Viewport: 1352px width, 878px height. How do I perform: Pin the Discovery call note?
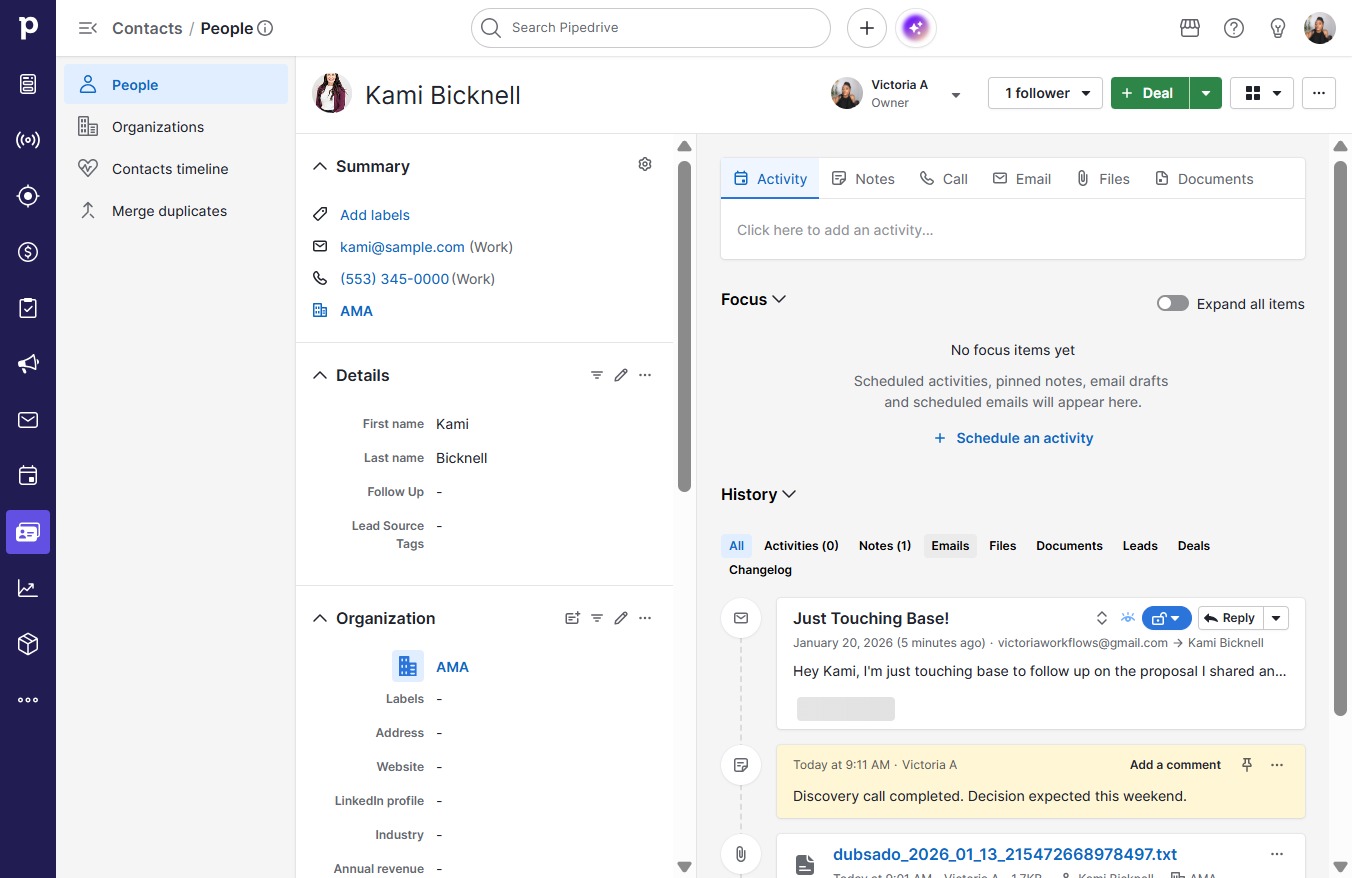coord(1247,765)
